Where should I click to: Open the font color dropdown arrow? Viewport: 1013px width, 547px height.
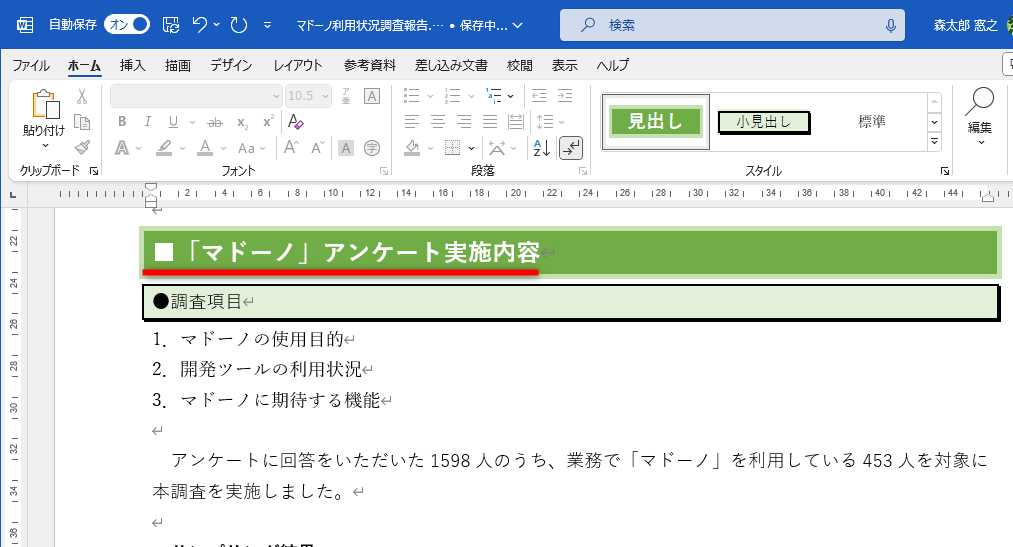point(224,148)
